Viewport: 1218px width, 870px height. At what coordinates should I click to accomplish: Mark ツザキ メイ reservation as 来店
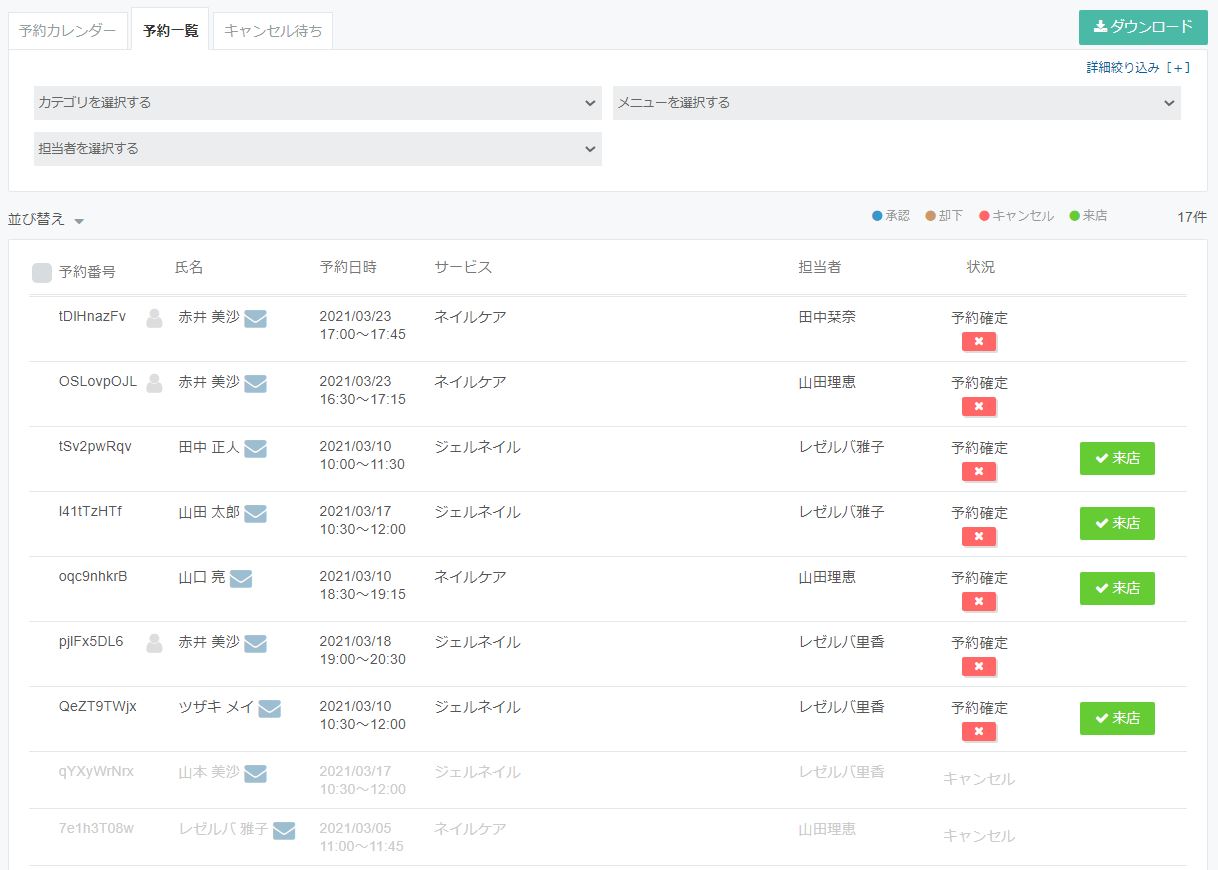[1117, 718]
